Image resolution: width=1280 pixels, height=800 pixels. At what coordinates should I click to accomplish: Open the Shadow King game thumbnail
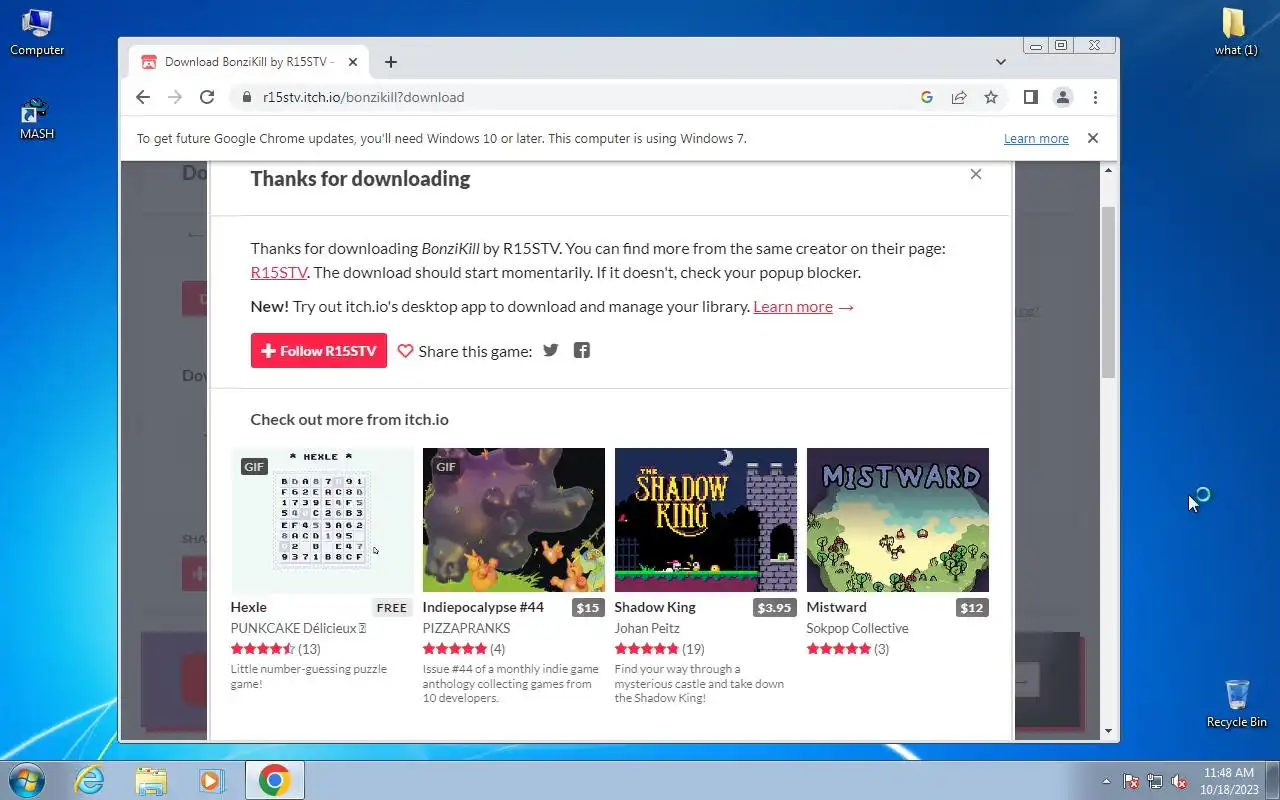point(706,520)
